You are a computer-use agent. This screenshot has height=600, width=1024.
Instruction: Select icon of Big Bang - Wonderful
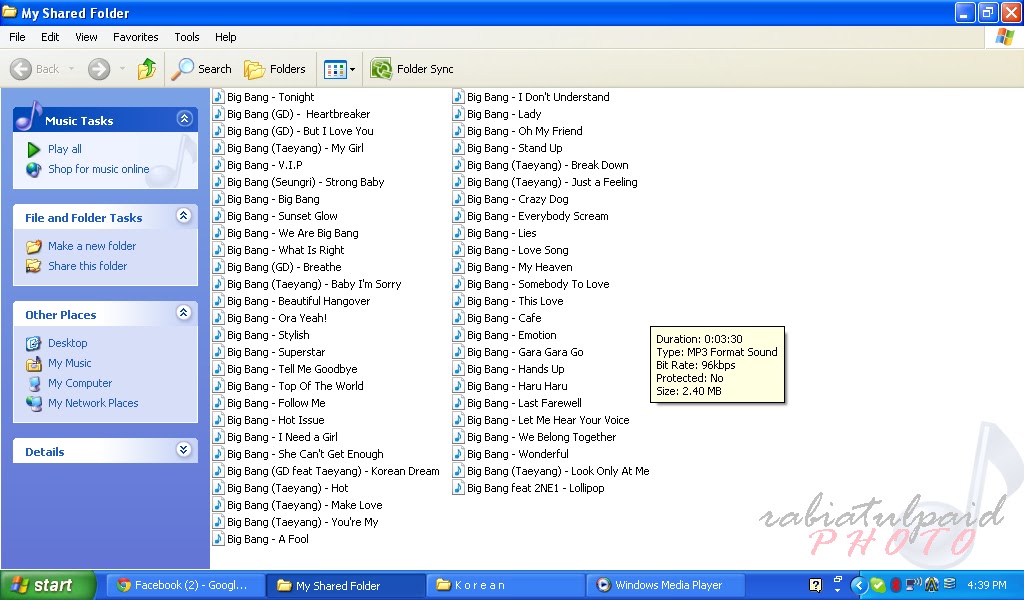pos(458,454)
